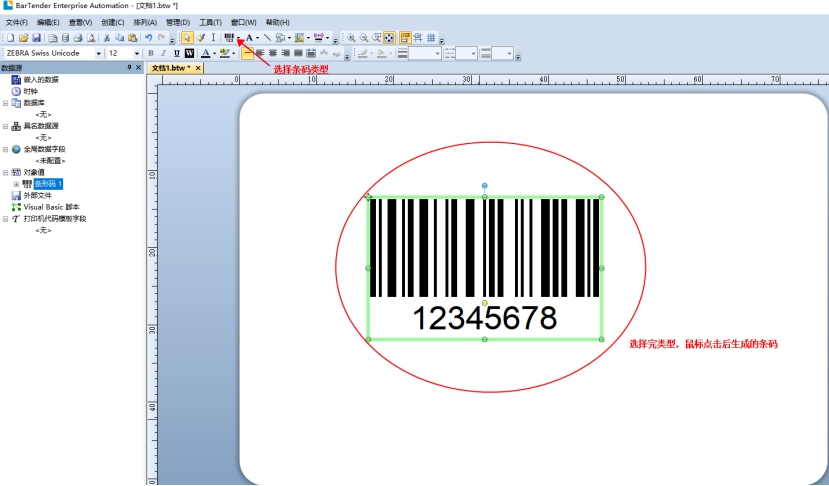Open the ZEBRA Swiss Unicode font dropdown
This screenshot has width=829, height=486.
(98, 53)
